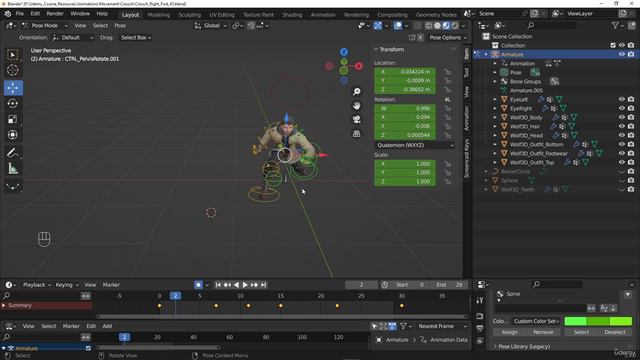640x360 pixels.
Task: Click the Remove bone group button
Action: [543, 332]
